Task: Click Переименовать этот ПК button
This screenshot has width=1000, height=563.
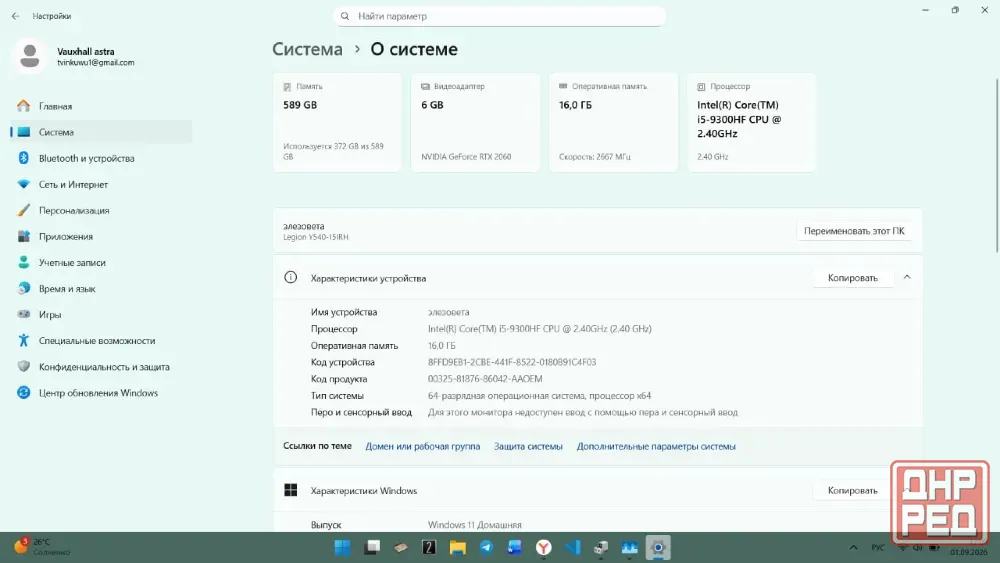Action: point(854,231)
